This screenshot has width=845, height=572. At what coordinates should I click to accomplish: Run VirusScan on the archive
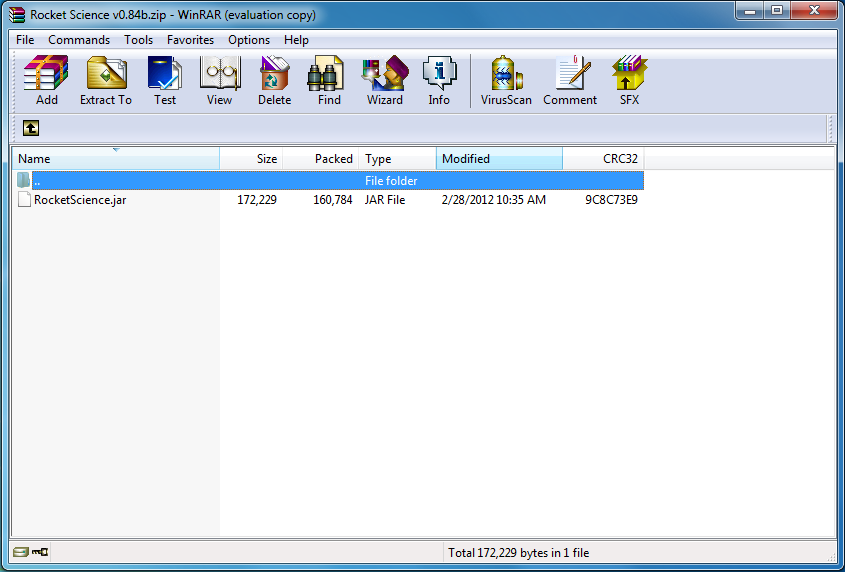(506, 80)
